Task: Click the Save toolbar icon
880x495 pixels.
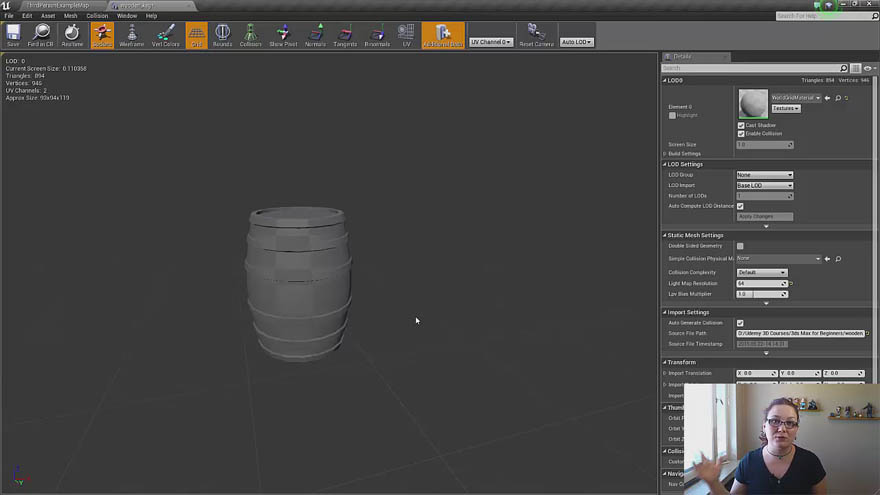Action: [13, 35]
